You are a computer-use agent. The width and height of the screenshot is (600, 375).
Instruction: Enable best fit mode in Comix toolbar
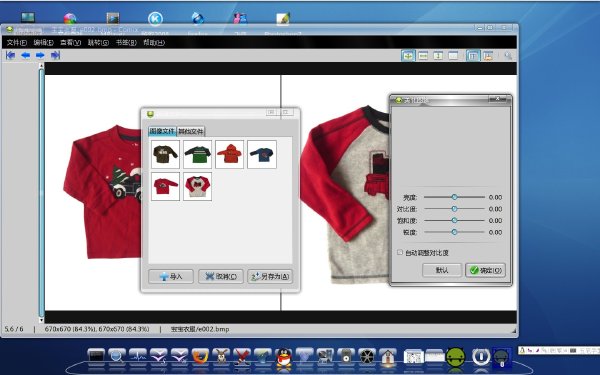(408, 56)
